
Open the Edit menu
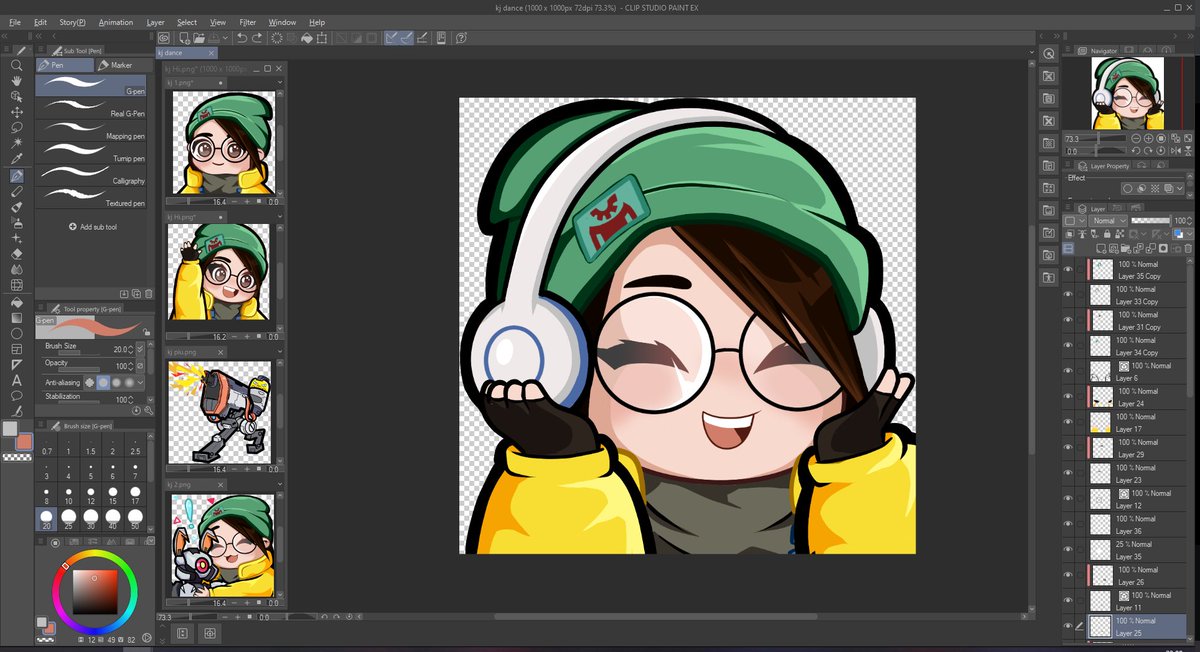(x=40, y=21)
